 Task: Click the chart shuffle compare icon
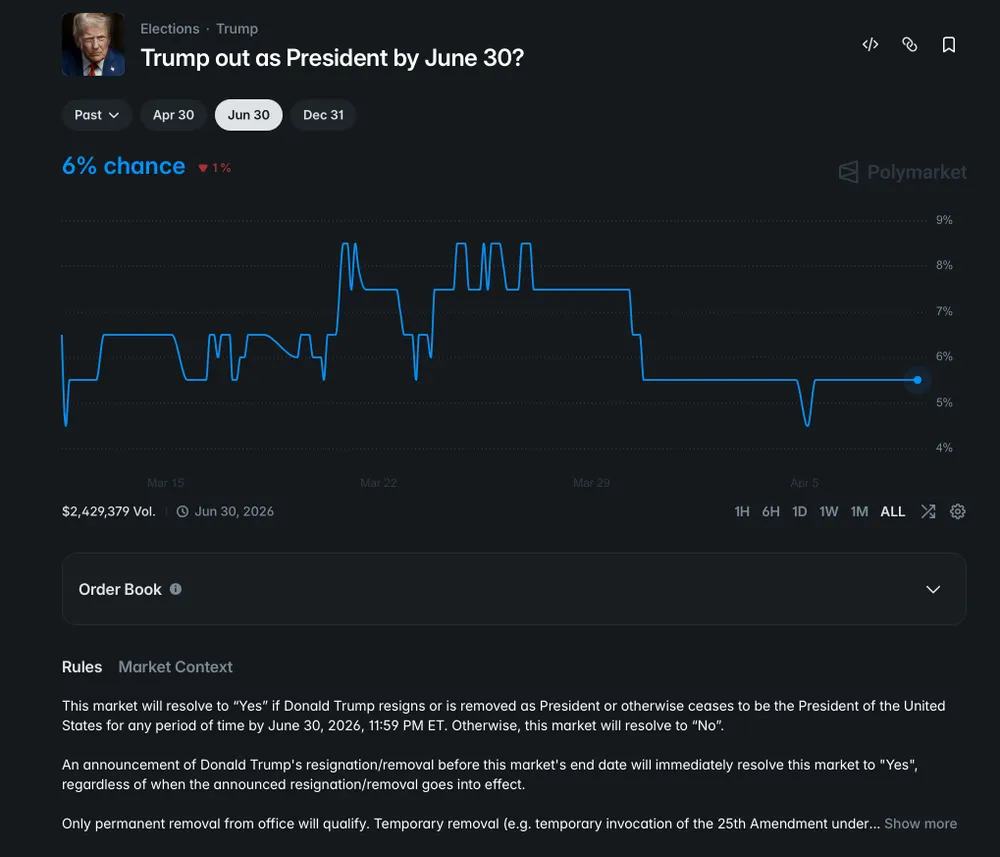(928, 511)
